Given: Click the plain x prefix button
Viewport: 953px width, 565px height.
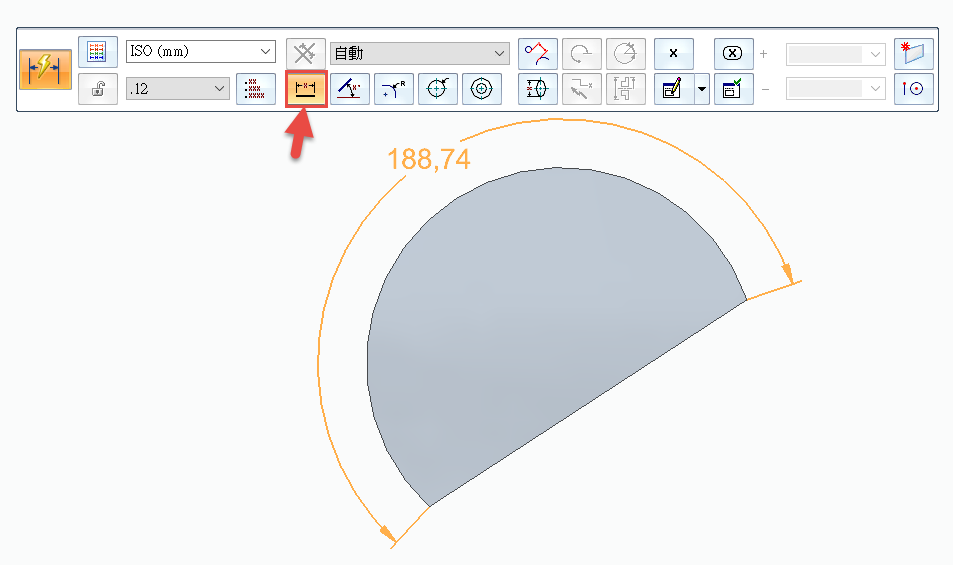Looking at the screenshot, I should (673, 53).
